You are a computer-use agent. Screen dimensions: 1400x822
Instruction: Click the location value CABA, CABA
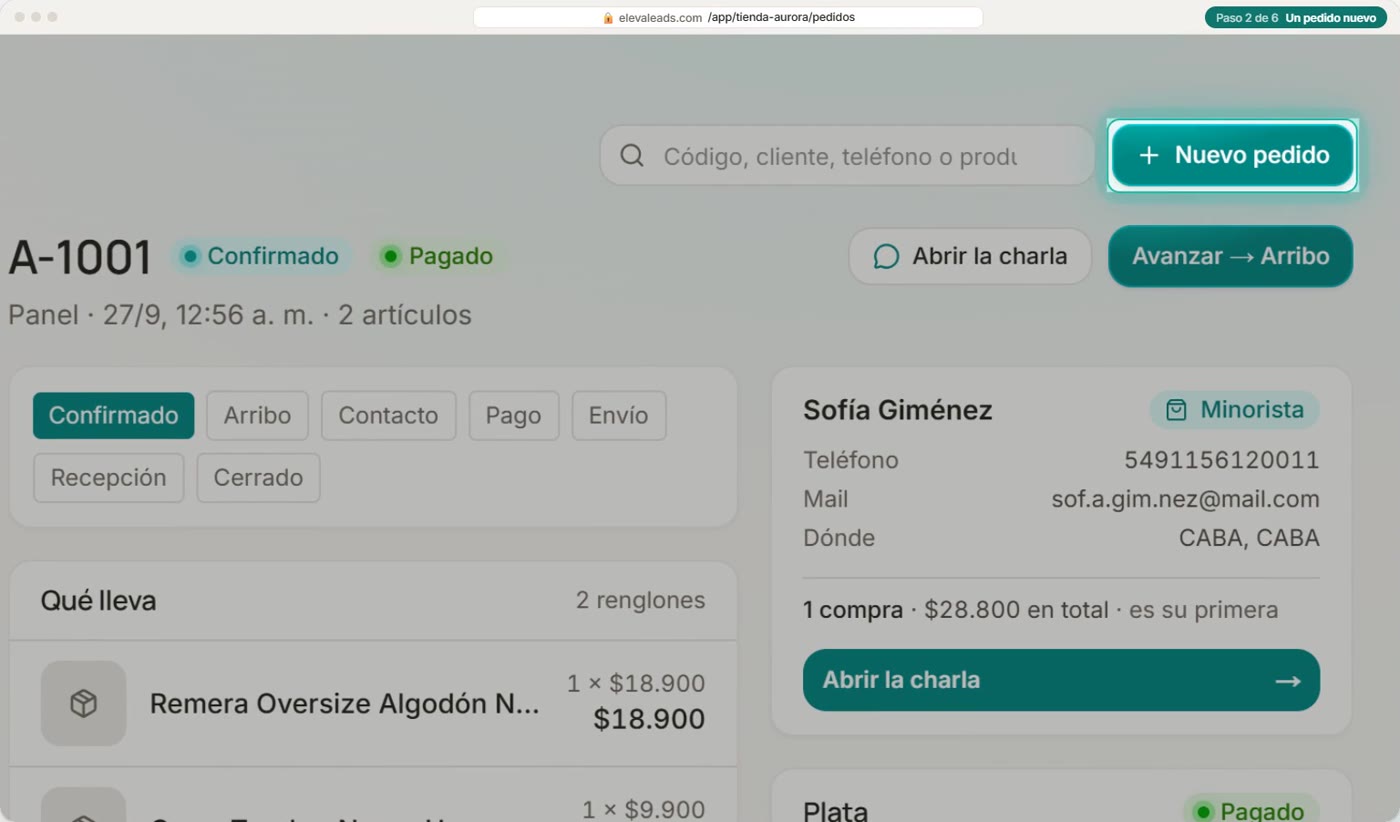point(1249,538)
